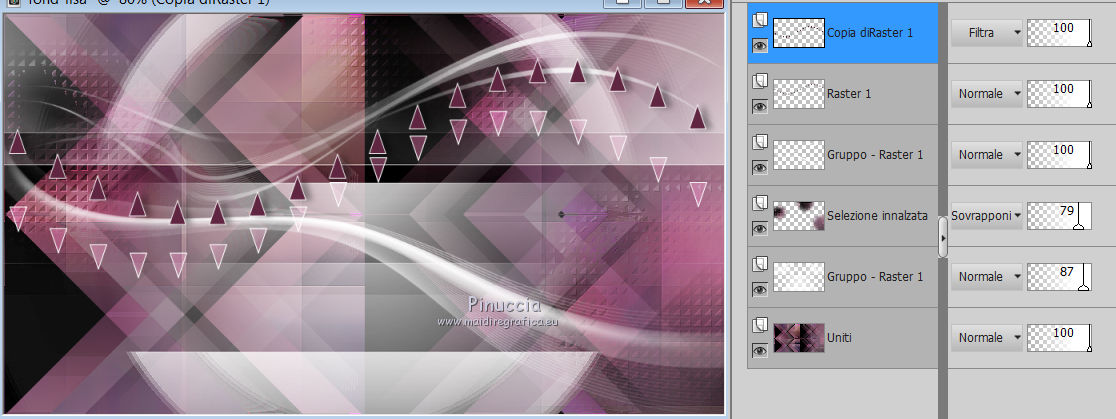This screenshot has height=419, width=1116.
Task: Select the Selezione innalzata layer thumbnail
Action: 799,216
